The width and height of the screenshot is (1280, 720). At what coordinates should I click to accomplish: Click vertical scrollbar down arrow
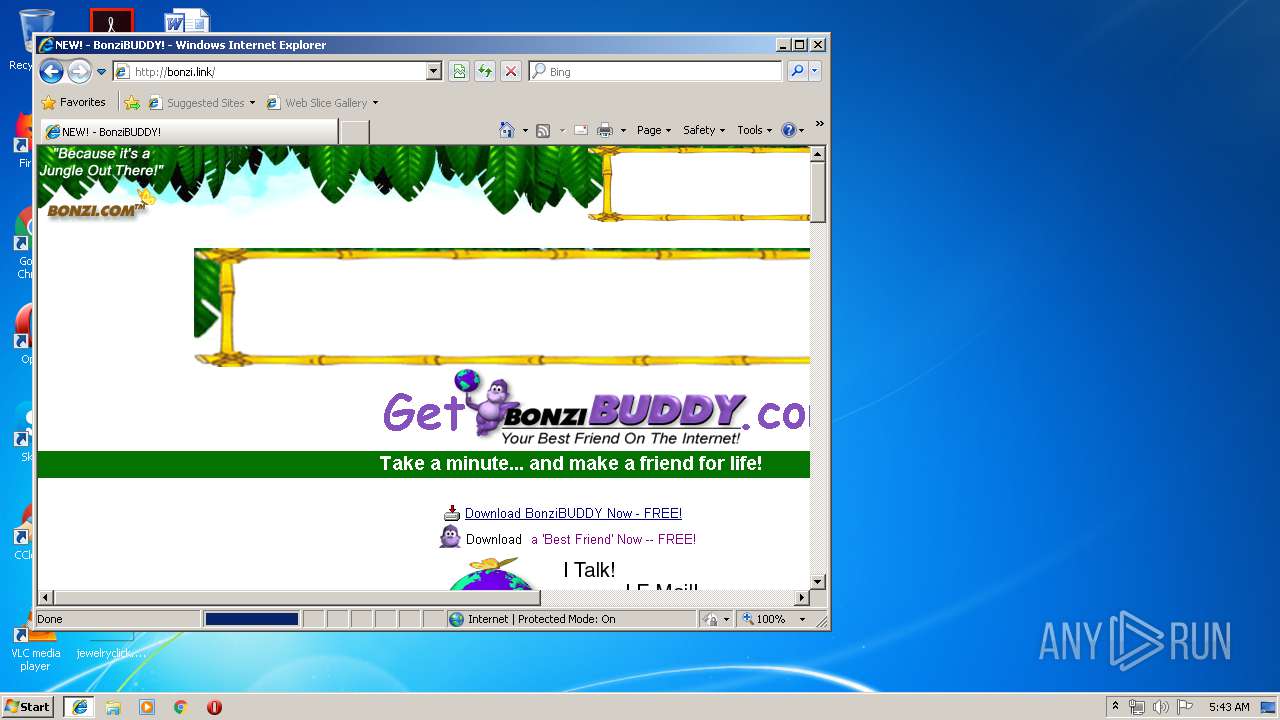[x=818, y=581]
